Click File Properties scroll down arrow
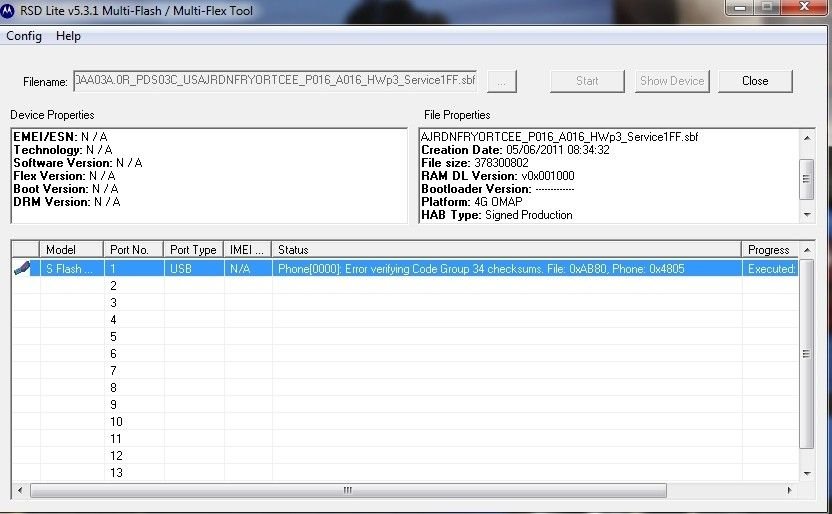Viewport: 832px width, 514px height. [x=807, y=215]
